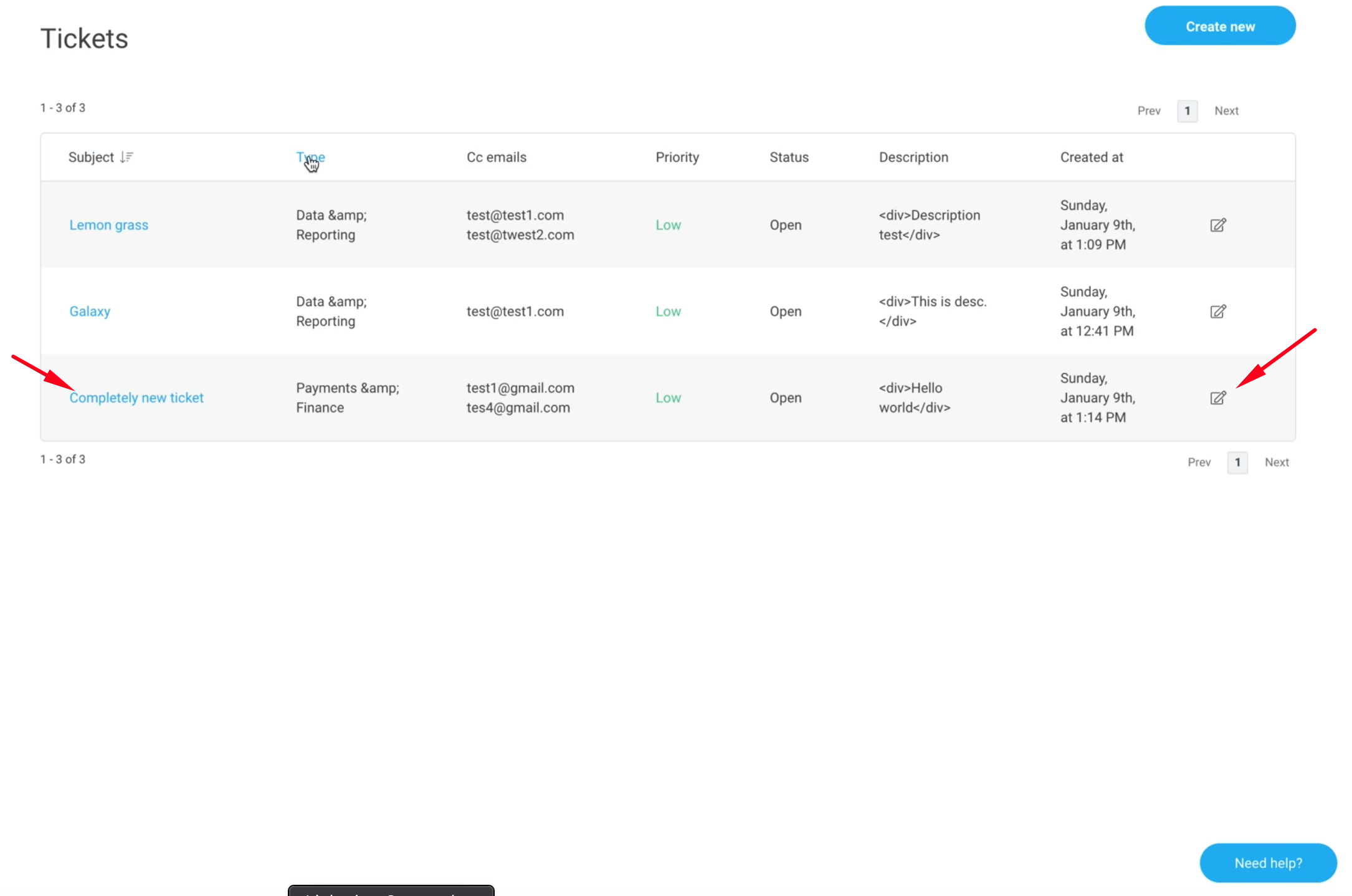Open the Need help? chat button

(x=1268, y=863)
